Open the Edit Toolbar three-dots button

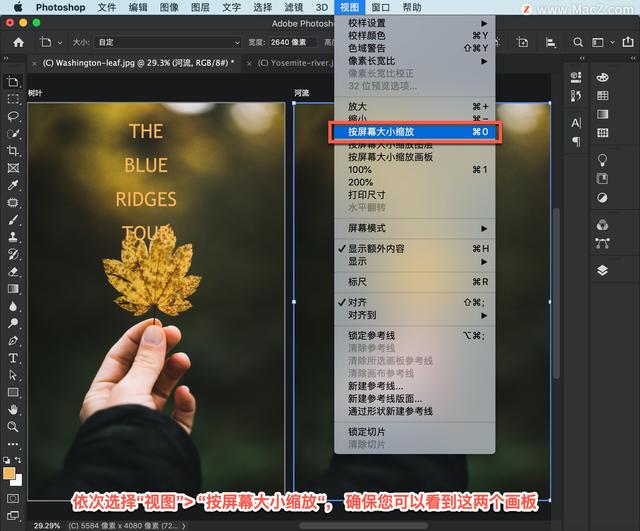(13, 444)
